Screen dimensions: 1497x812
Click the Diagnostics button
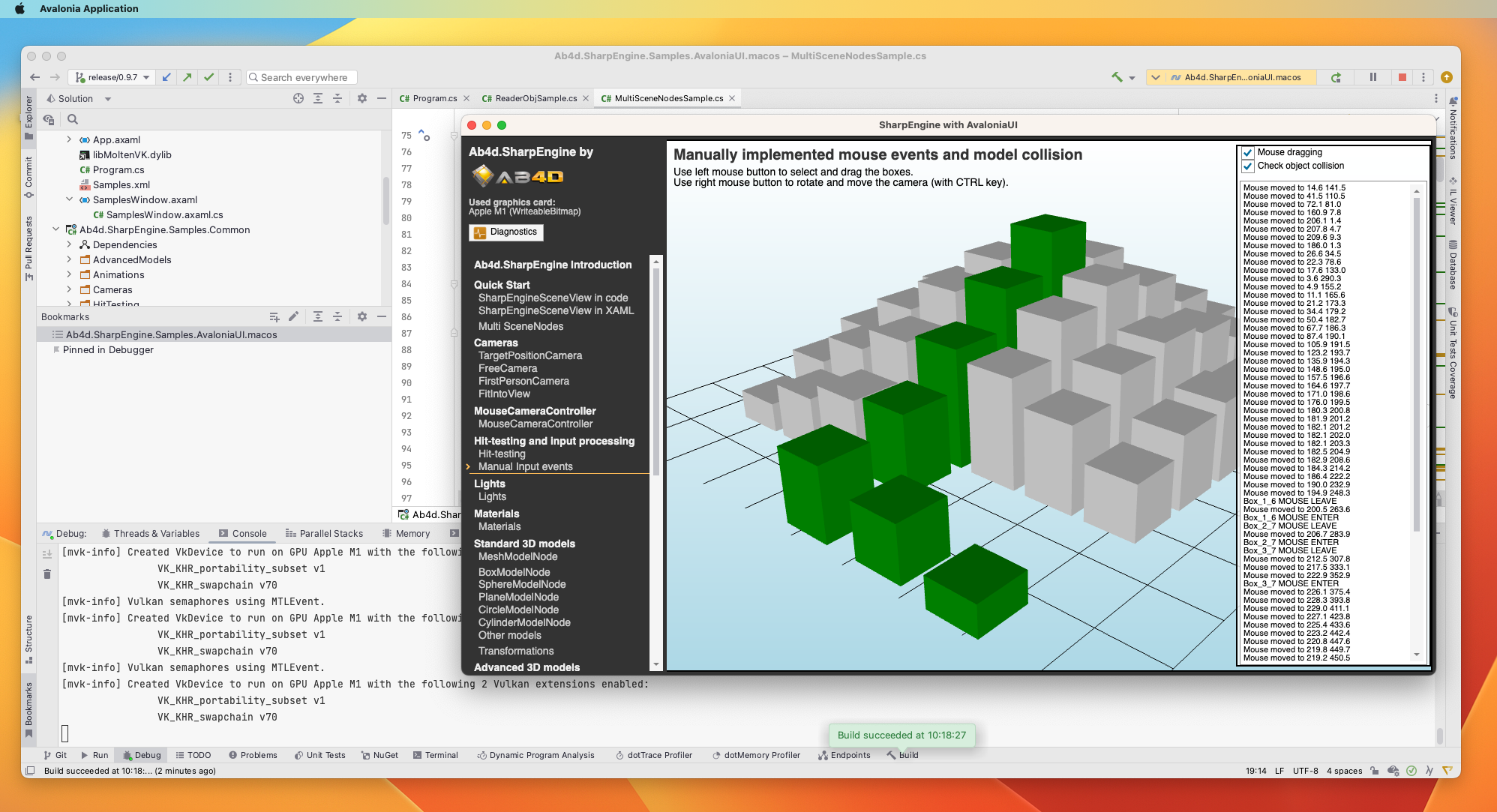point(506,232)
